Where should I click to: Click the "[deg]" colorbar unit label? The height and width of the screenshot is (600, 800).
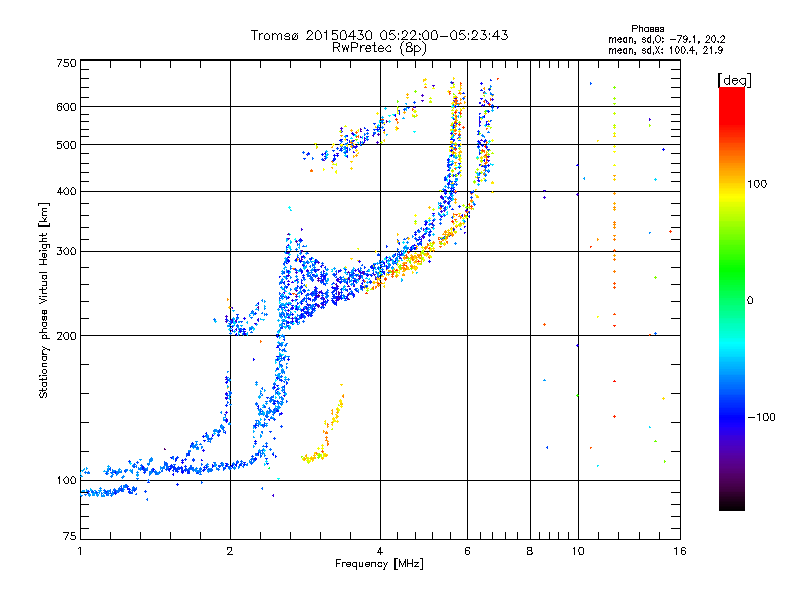click(734, 80)
